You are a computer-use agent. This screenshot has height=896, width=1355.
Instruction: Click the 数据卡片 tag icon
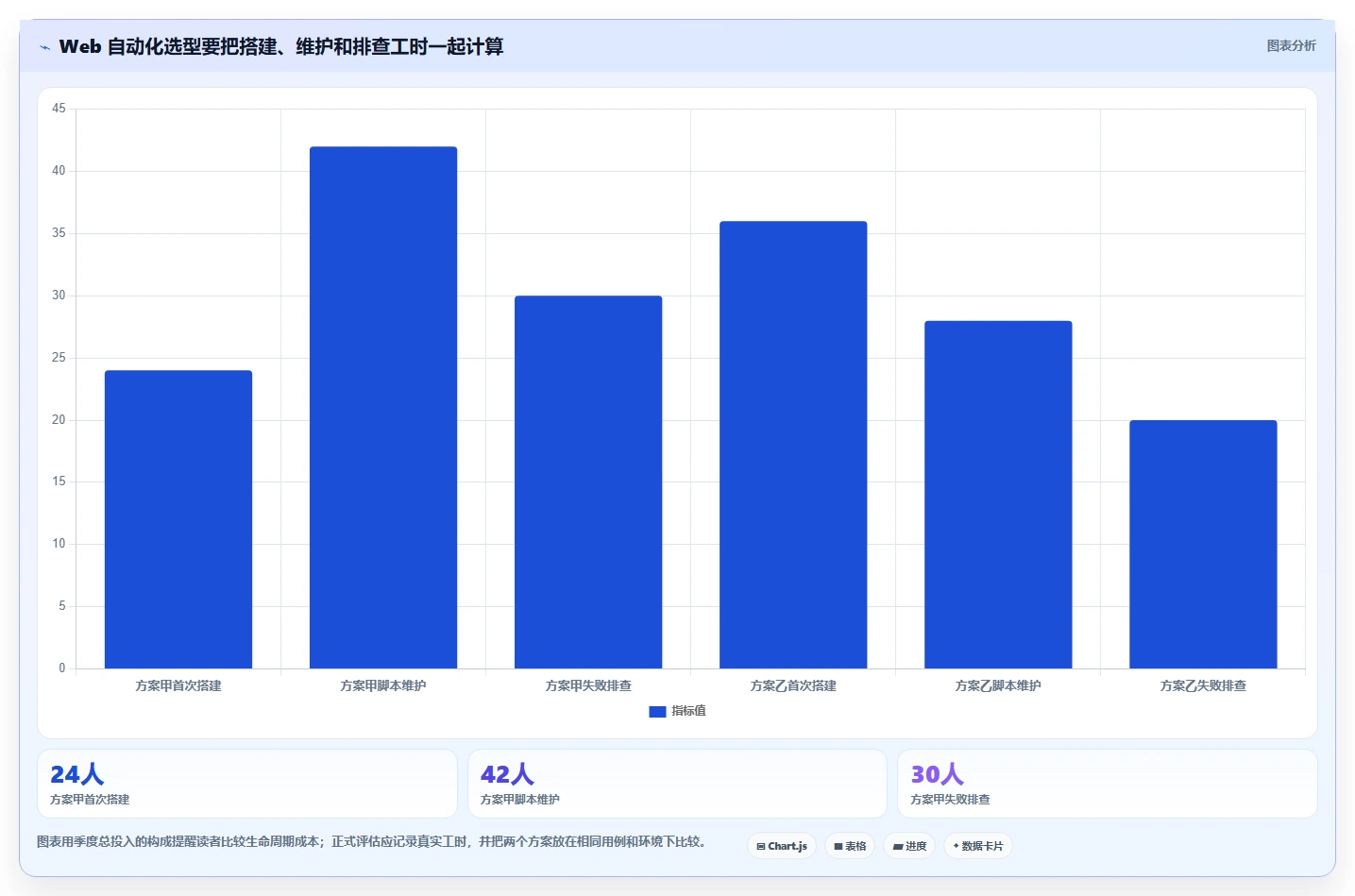tap(957, 846)
